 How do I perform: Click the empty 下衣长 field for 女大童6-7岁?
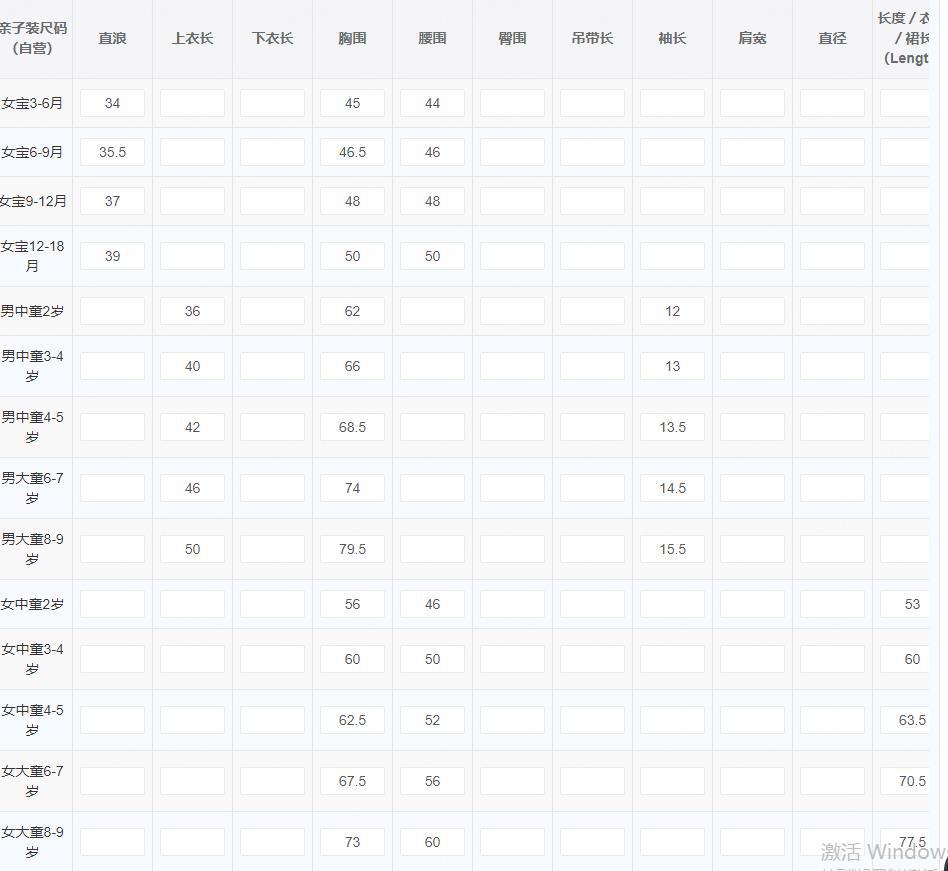click(x=273, y=782)
